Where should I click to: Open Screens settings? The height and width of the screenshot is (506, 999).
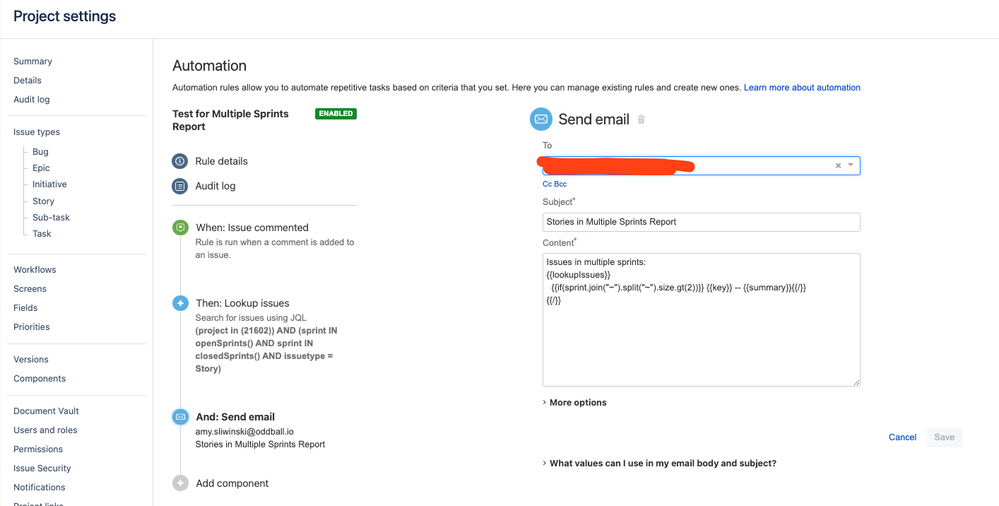point(30,289)
